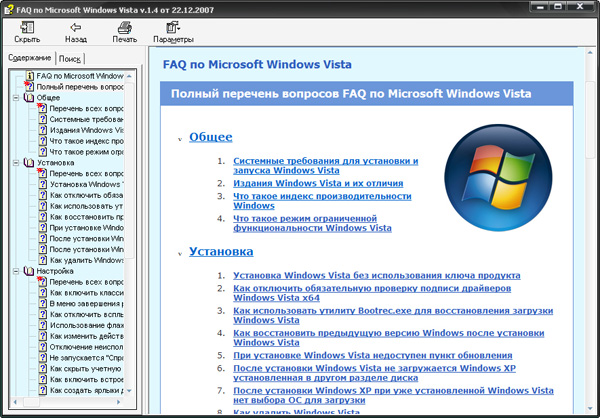
Task: Click content pane scroll up arrow
Action: click(x=590, y=53)
